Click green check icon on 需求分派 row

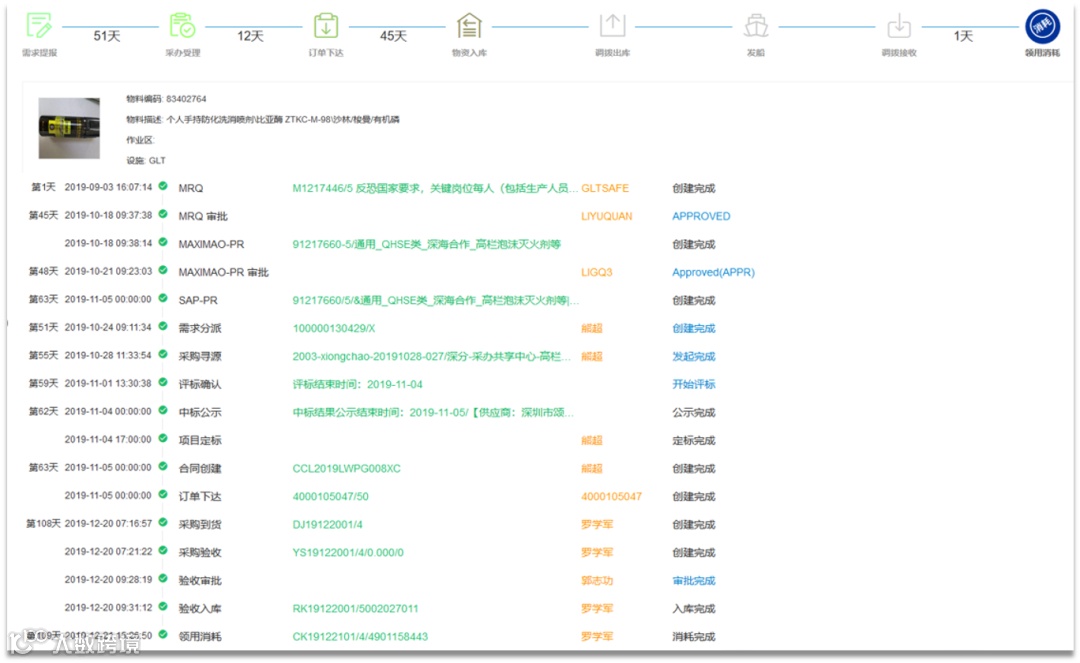[163, 326]
